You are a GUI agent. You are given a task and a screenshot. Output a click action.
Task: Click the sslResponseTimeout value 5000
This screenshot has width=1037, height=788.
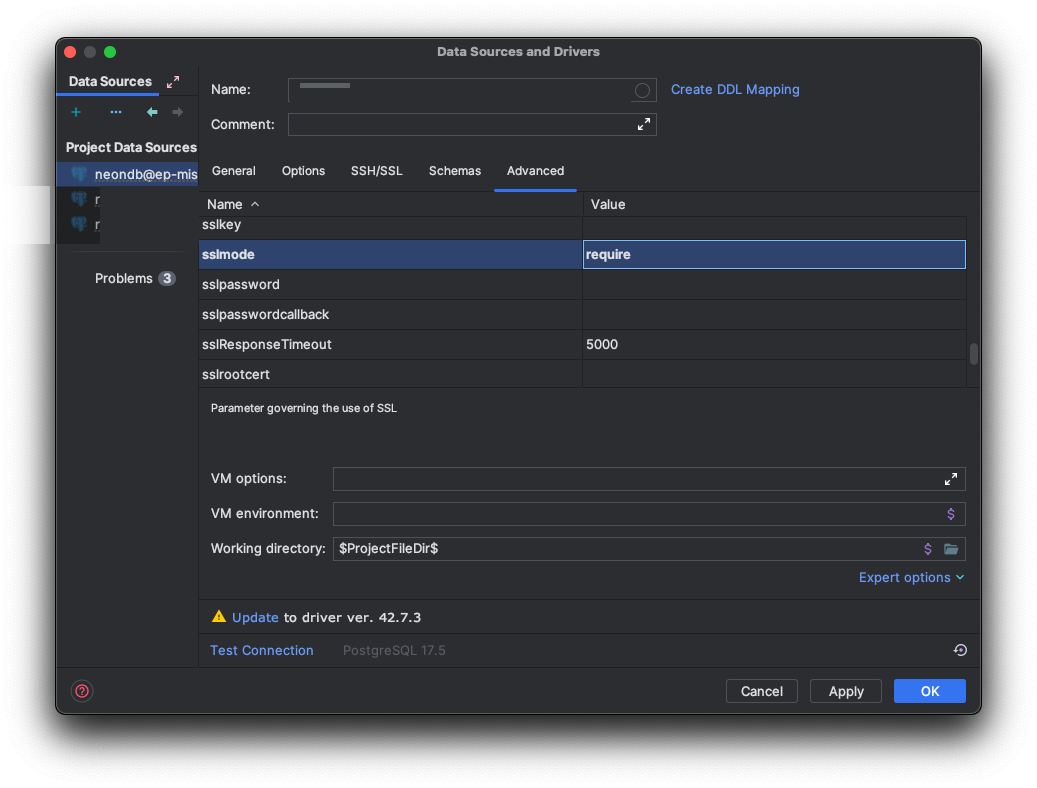coord(774,345)
